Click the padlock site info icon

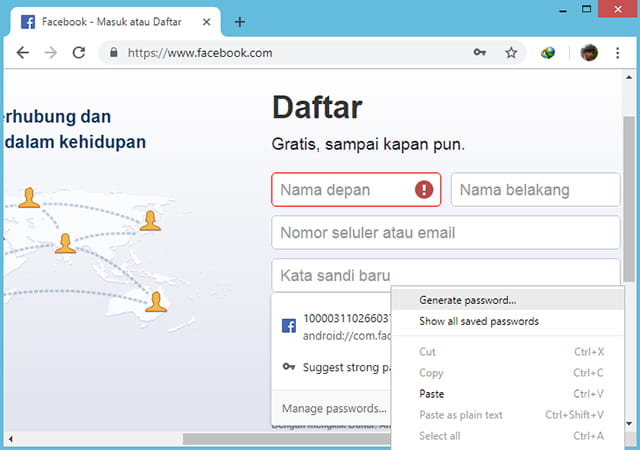coord(114,52)
